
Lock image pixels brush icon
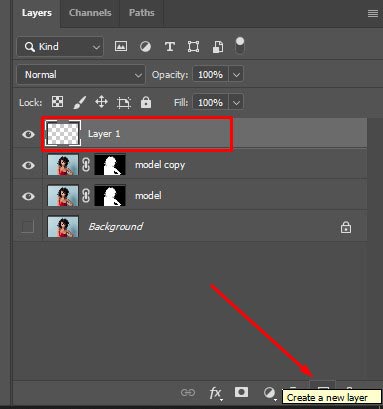[x=80, y=102]
